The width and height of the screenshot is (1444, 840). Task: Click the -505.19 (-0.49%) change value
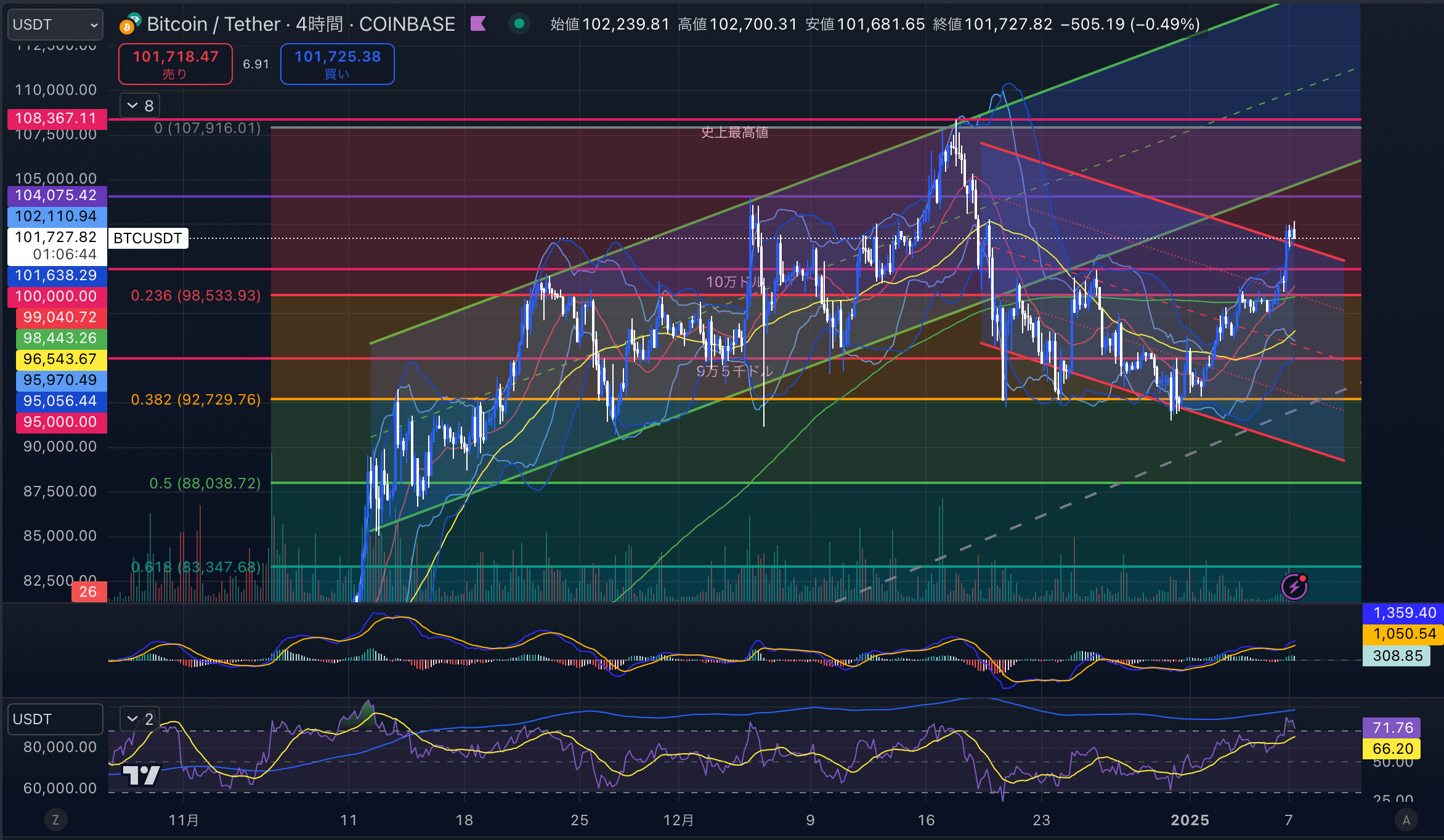click(x=1130, y=24)
